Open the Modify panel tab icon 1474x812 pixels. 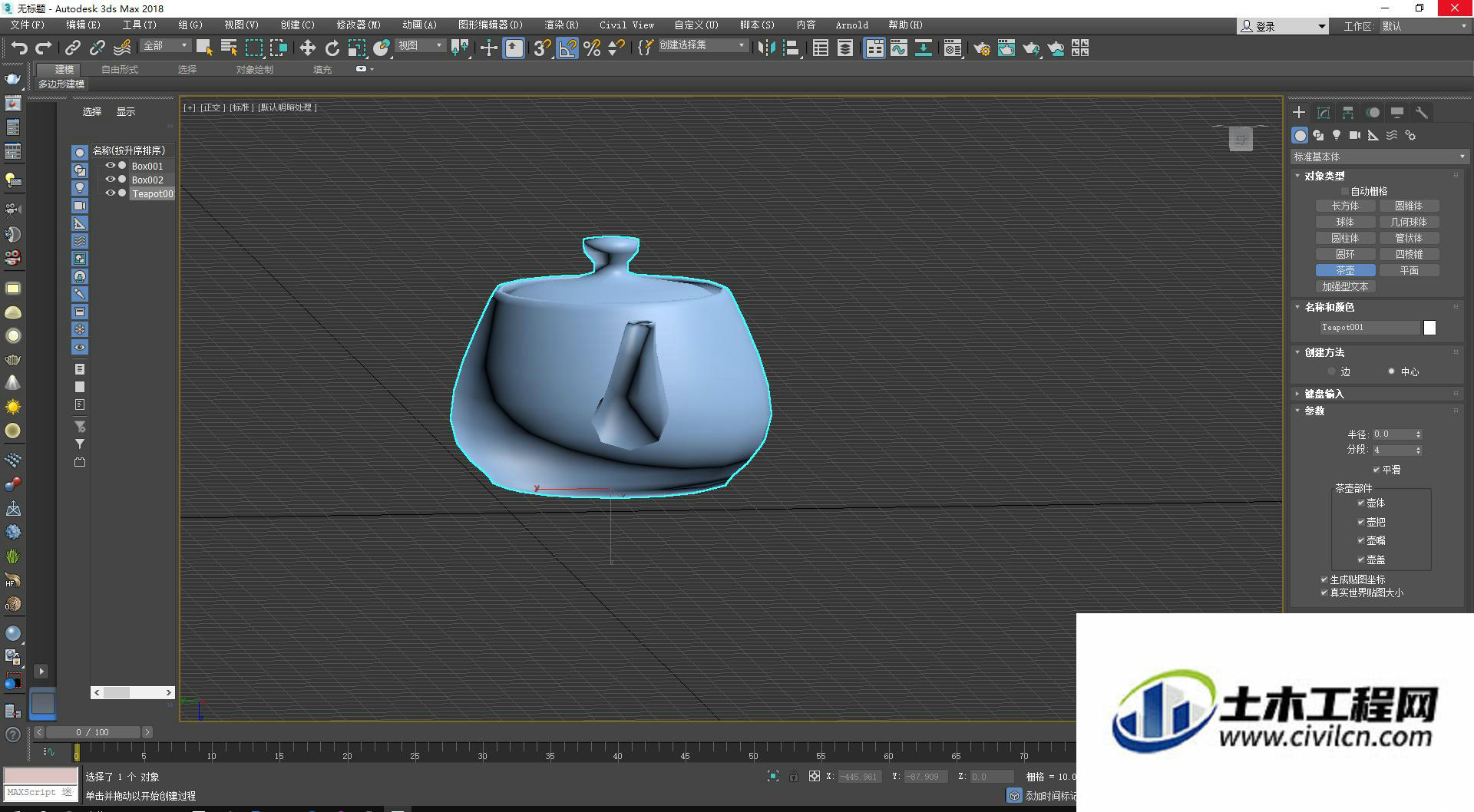point(1324,112)
